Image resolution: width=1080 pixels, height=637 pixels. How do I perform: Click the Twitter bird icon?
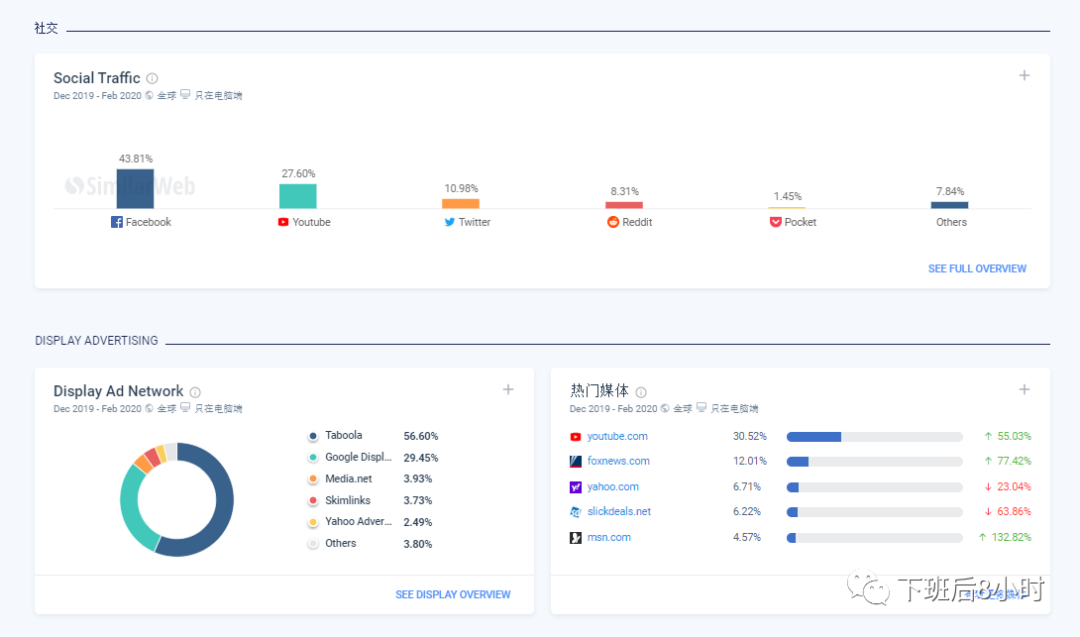[x=450, y=222]
